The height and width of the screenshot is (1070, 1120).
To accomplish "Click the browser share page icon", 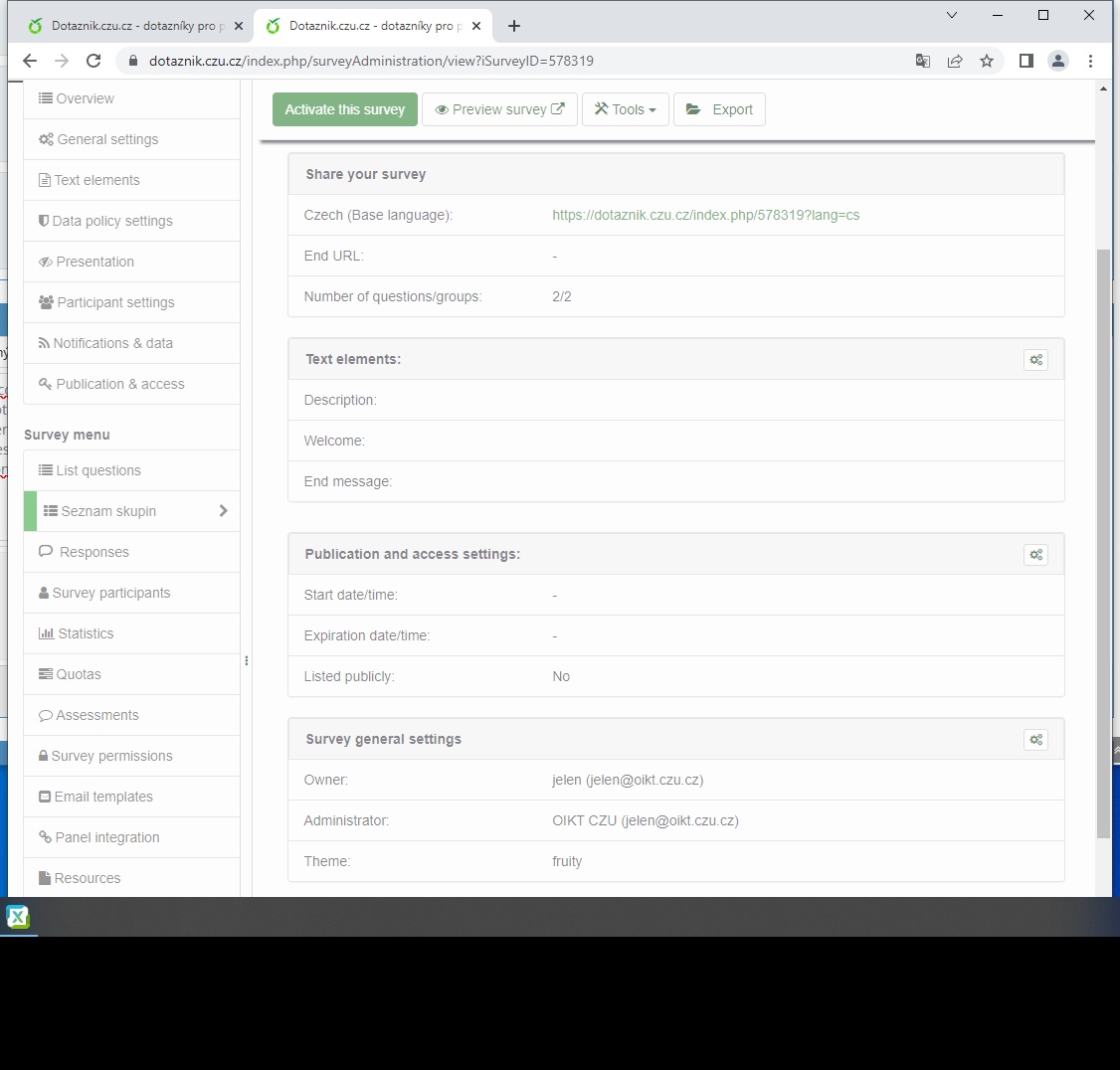I will [x=955, y=61].
